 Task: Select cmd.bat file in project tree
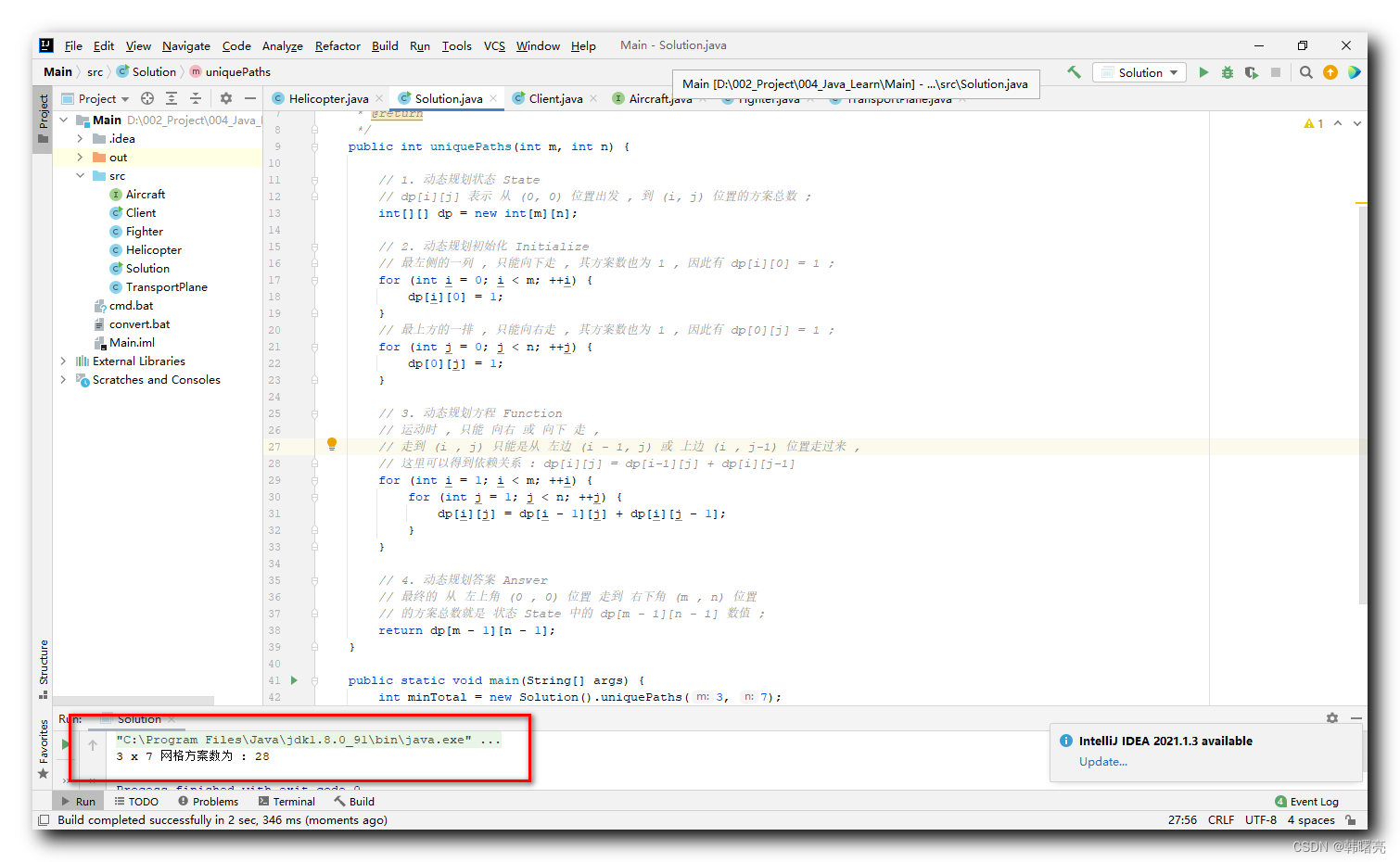click(131, 305)
